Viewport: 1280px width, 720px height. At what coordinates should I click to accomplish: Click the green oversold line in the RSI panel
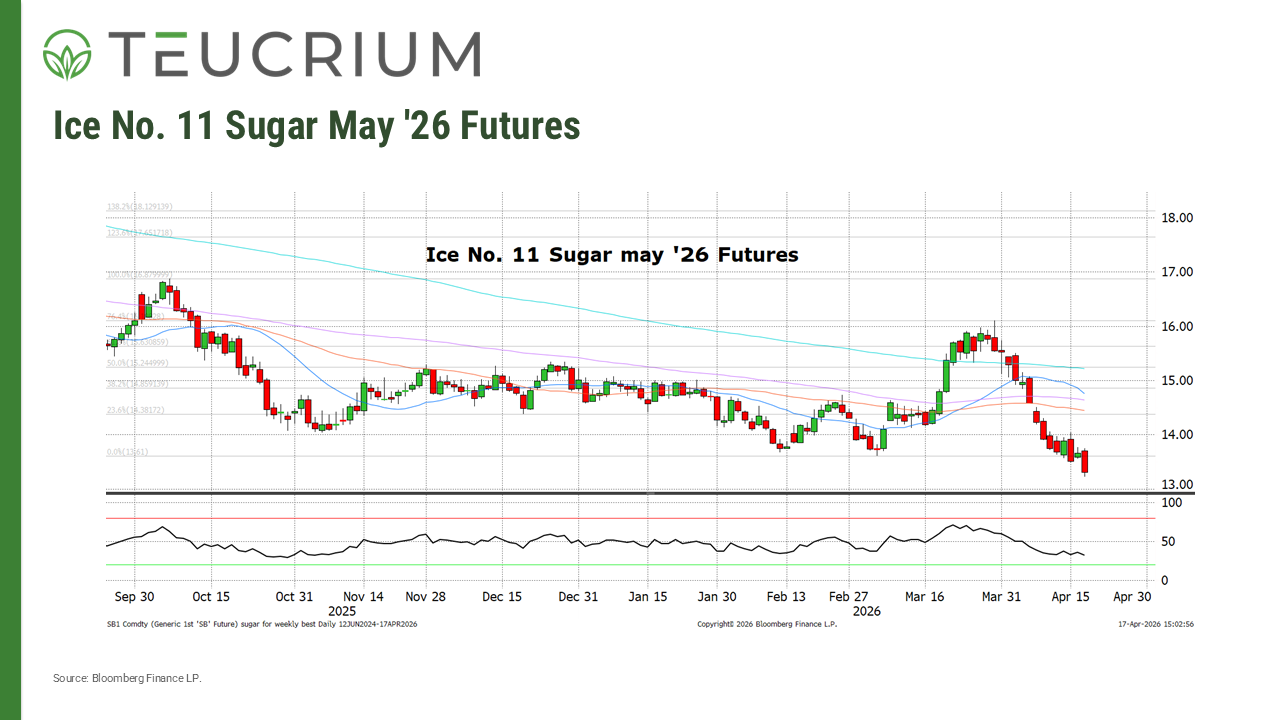(630, 565)
